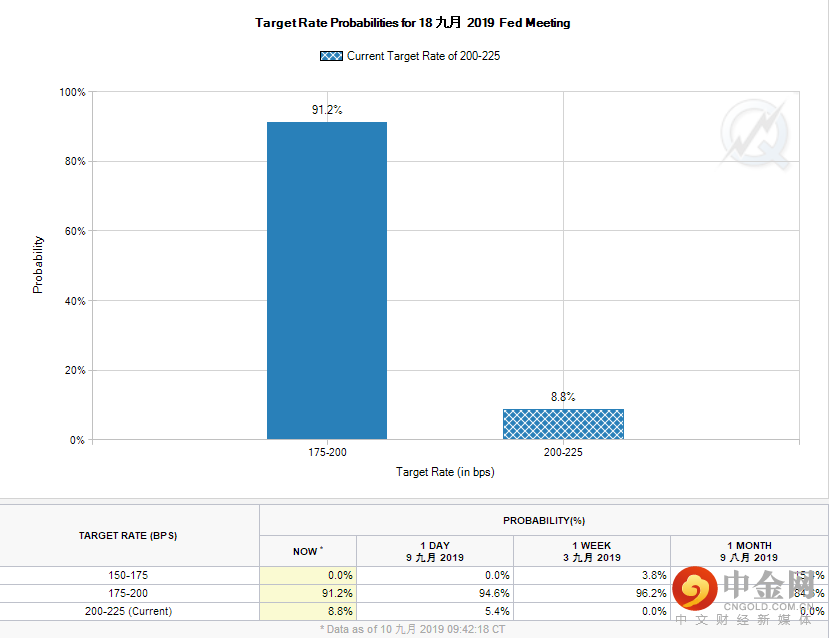Click the 91.2% value in the NOW column

338,593
